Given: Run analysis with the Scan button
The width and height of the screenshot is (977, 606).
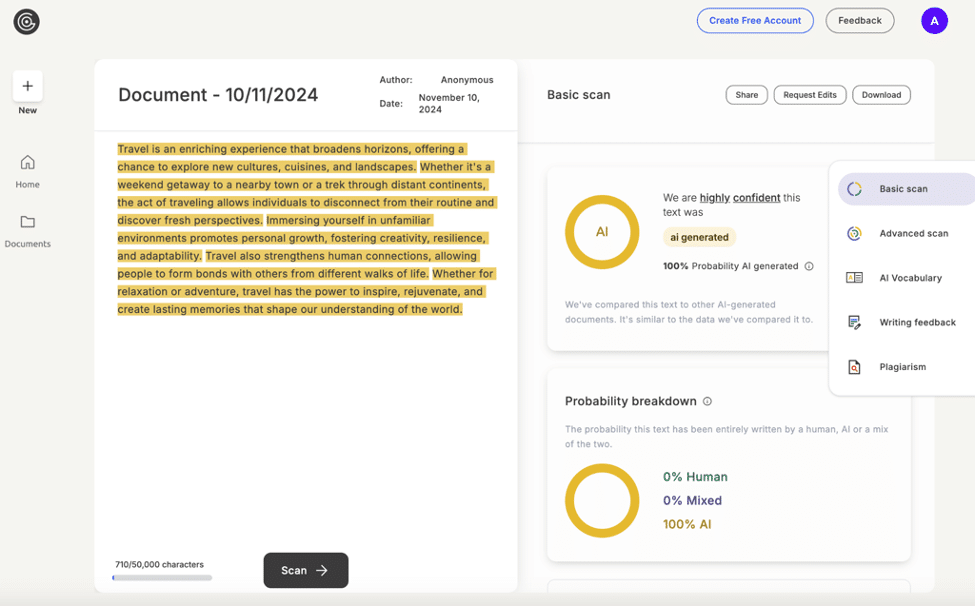Looking at the screenshot, I should [x=305, y=570].
